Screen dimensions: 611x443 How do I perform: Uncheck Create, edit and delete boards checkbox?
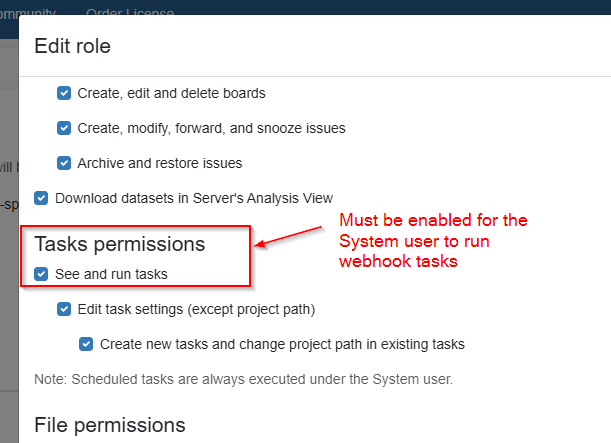(x=64, y=93)
